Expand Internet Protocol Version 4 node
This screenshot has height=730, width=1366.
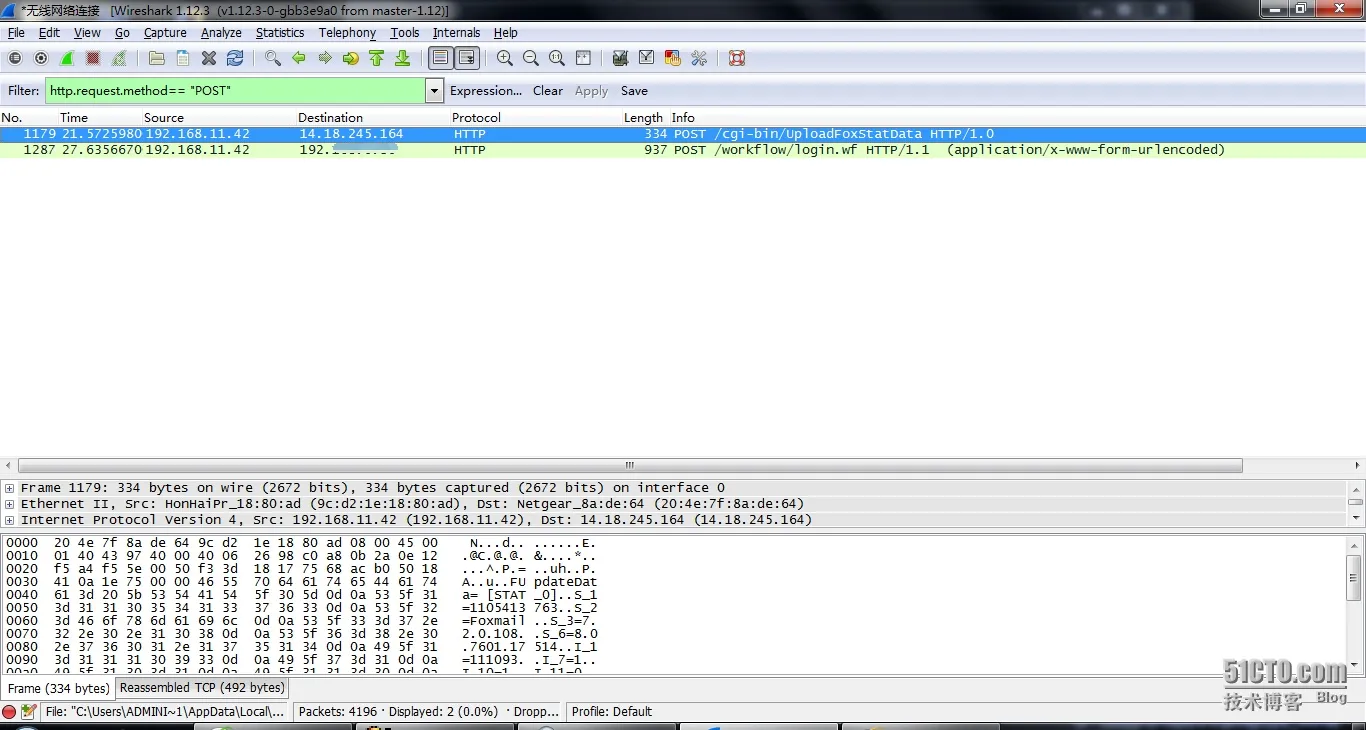10,520
